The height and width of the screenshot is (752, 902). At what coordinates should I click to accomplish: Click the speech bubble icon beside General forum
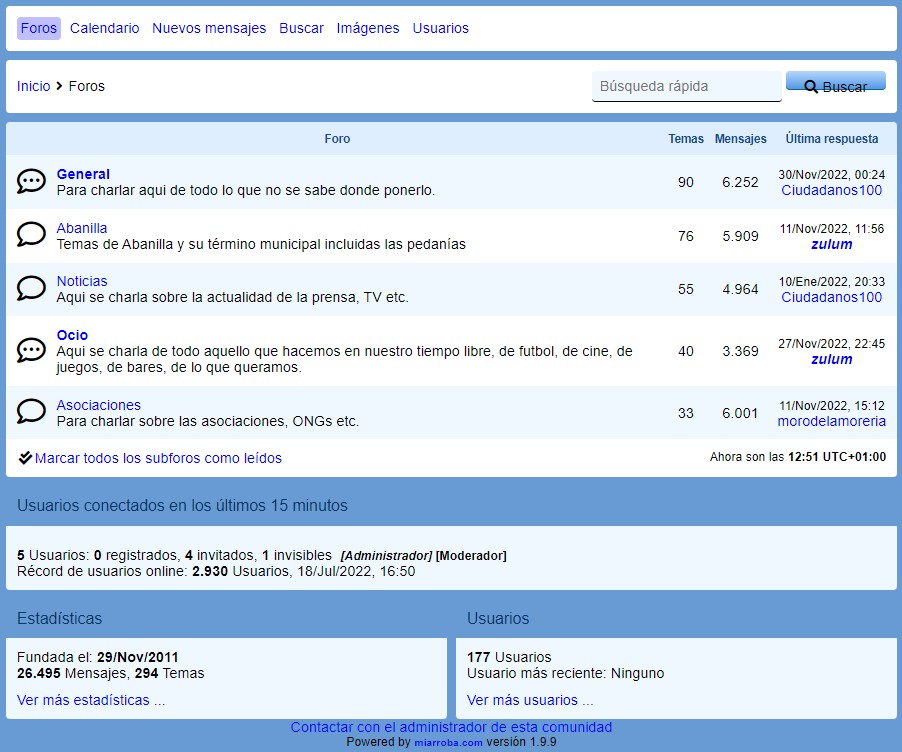tap(31, 181)
